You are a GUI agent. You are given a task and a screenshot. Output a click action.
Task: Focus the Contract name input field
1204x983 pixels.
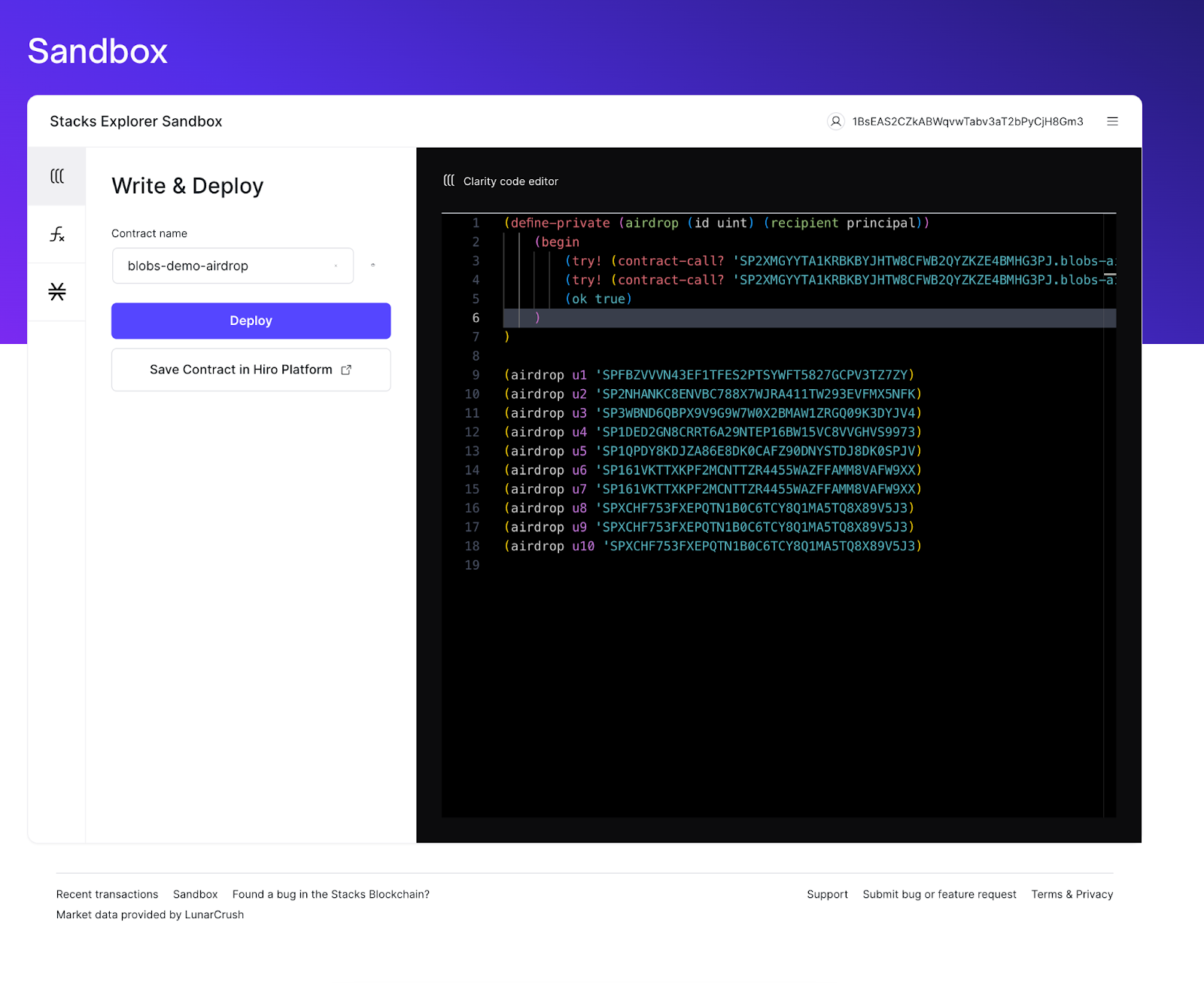(x=233, y=266)
